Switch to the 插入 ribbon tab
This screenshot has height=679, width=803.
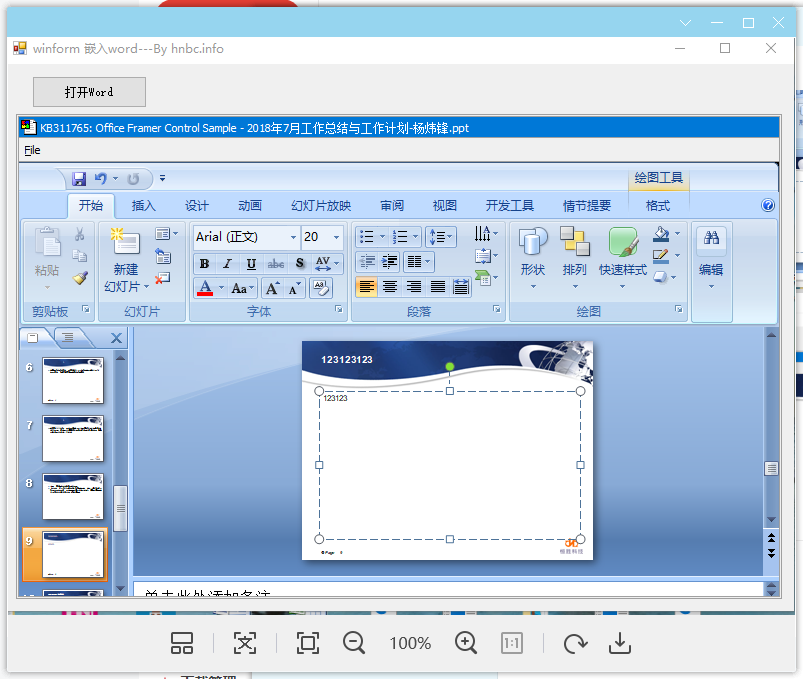(143, 205)
